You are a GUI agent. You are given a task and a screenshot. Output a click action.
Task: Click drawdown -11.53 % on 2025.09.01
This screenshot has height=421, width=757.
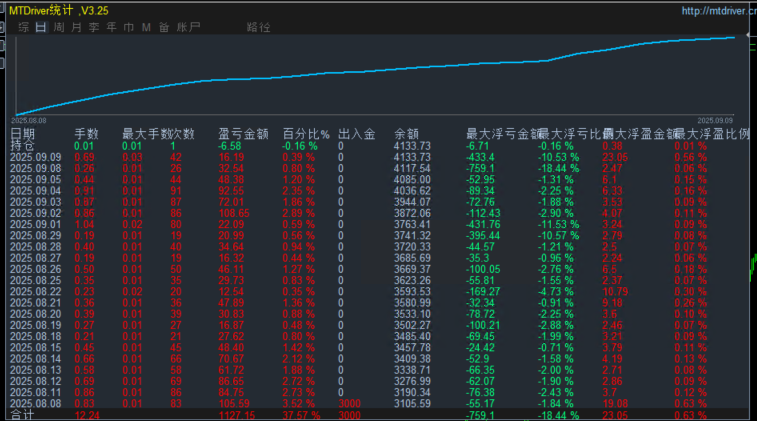[x=559, y=225]
